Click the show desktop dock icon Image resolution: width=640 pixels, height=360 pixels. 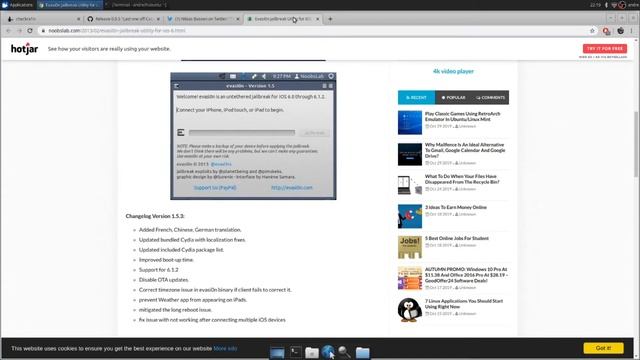[x=277, y=352]
